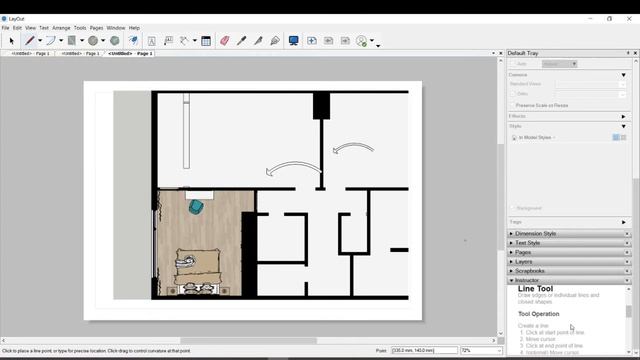Image resolution: width=640 pixels, height=360 pixels.
Task: Select the Style eyedropper tool
Action: [242, 40]
